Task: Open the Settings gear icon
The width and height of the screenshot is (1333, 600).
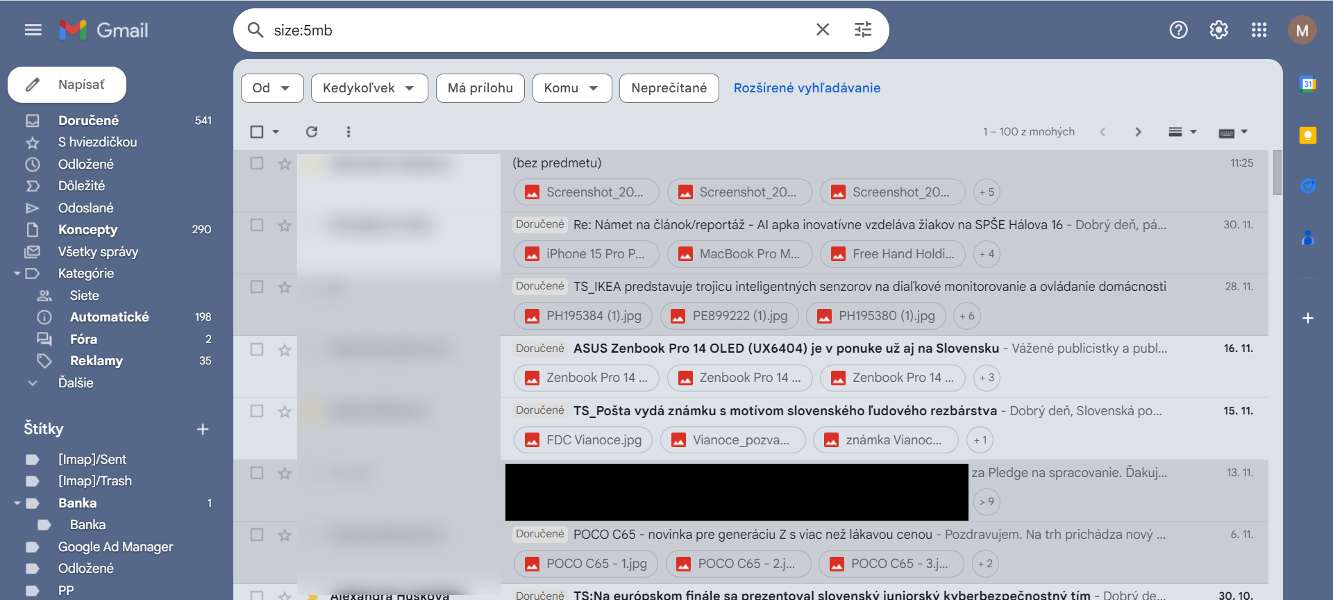Action: point(1219,30)
